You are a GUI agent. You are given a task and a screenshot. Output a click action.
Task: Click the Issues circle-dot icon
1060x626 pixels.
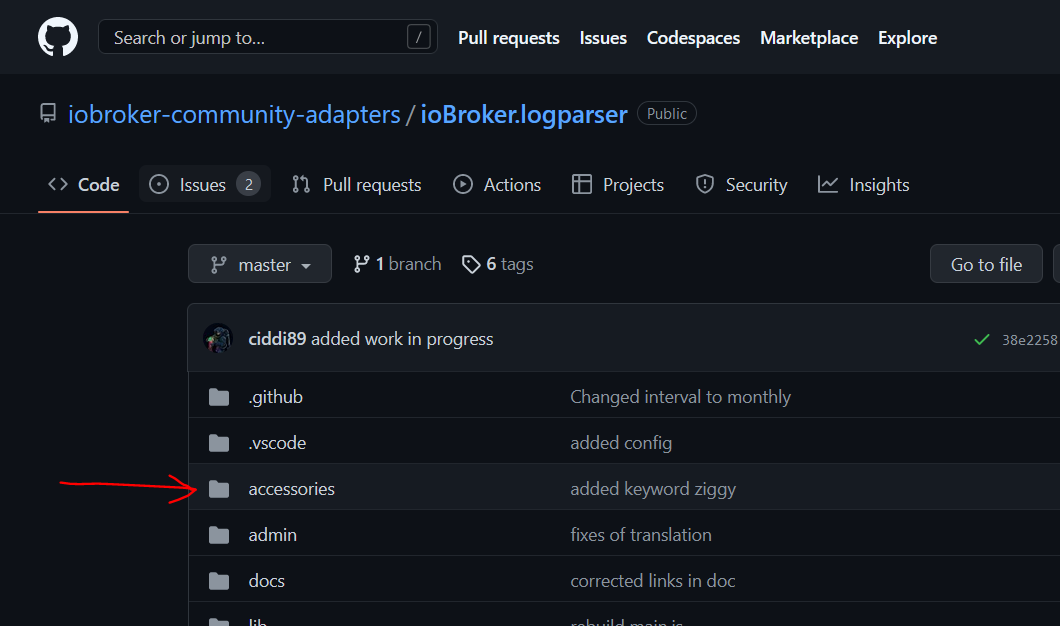click(159, 184)
